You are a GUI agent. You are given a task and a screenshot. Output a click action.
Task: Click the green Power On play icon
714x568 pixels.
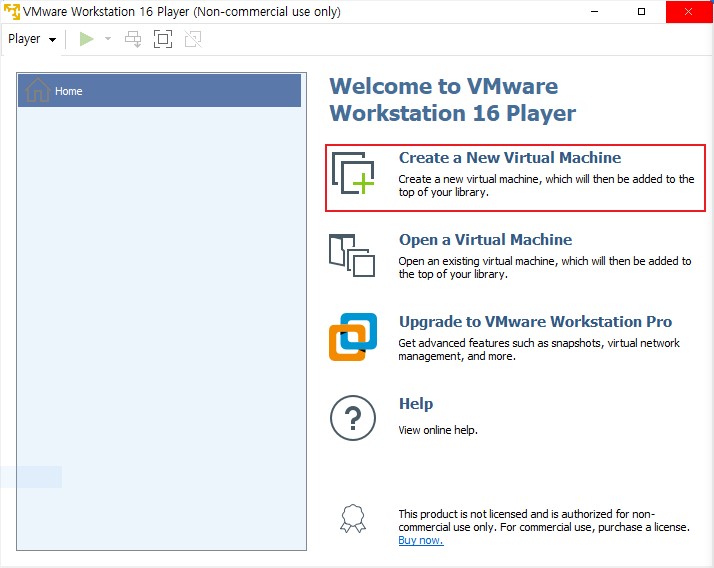86,39
